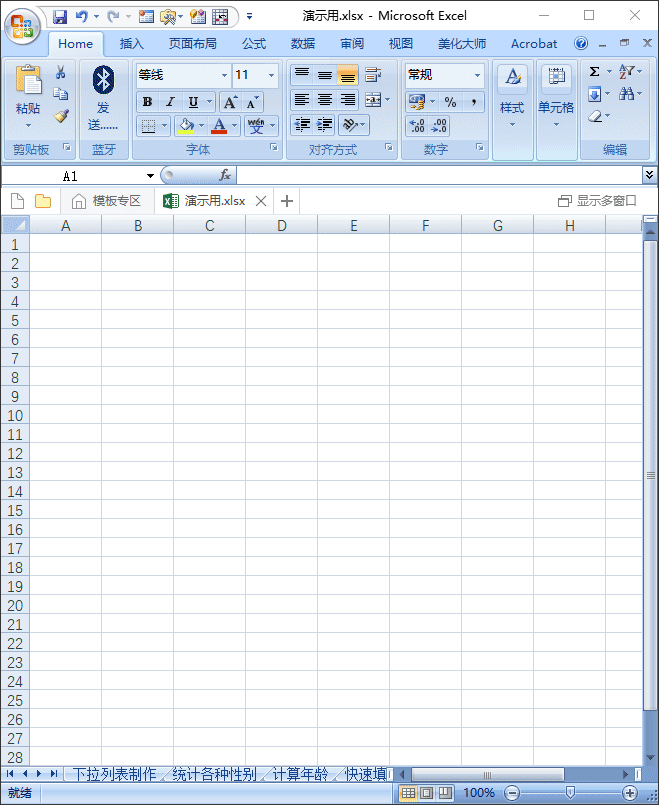Open the borders dropdown arrow
Image resolution: width=659 pixels, height=805 pixels.
pos(165,125)
